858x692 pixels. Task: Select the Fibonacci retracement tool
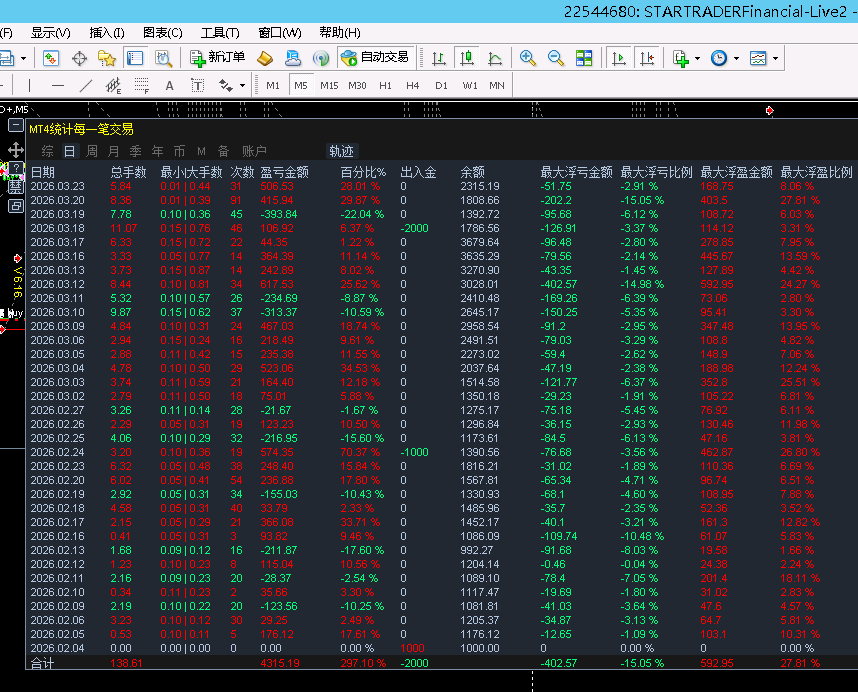coord(142,85)
